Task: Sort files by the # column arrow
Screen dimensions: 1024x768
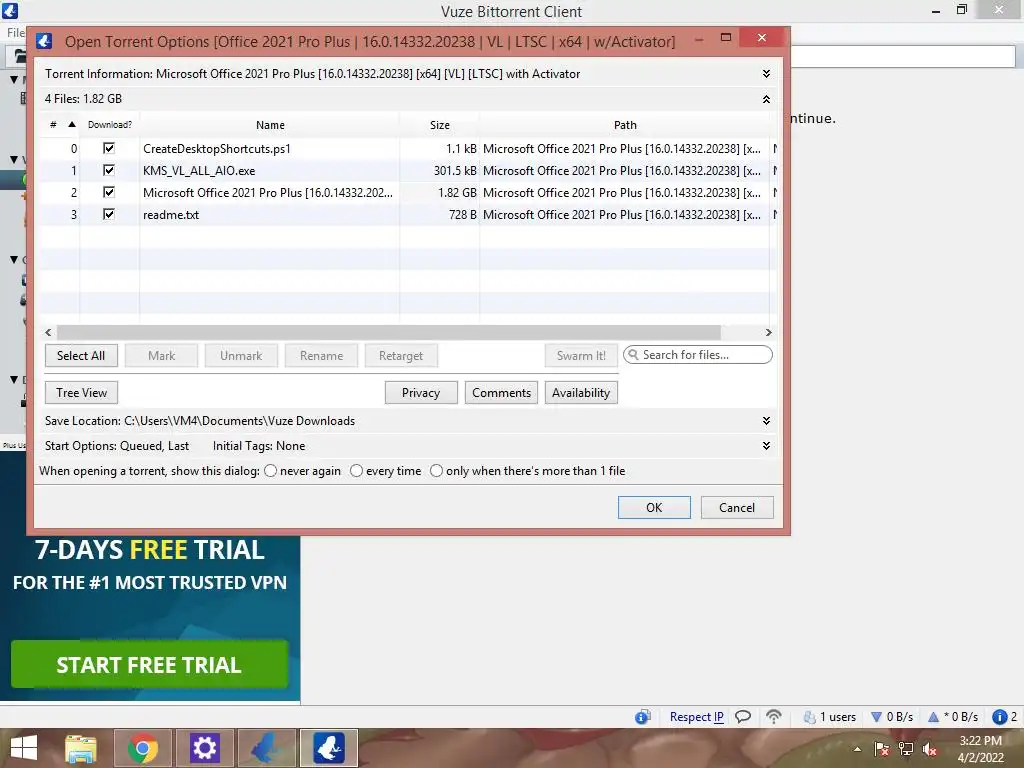Action: [x=72, y=124]
